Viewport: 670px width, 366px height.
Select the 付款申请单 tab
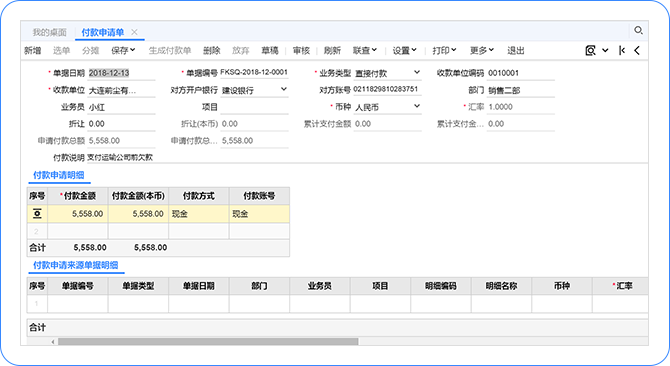click(x=103, y=32)
